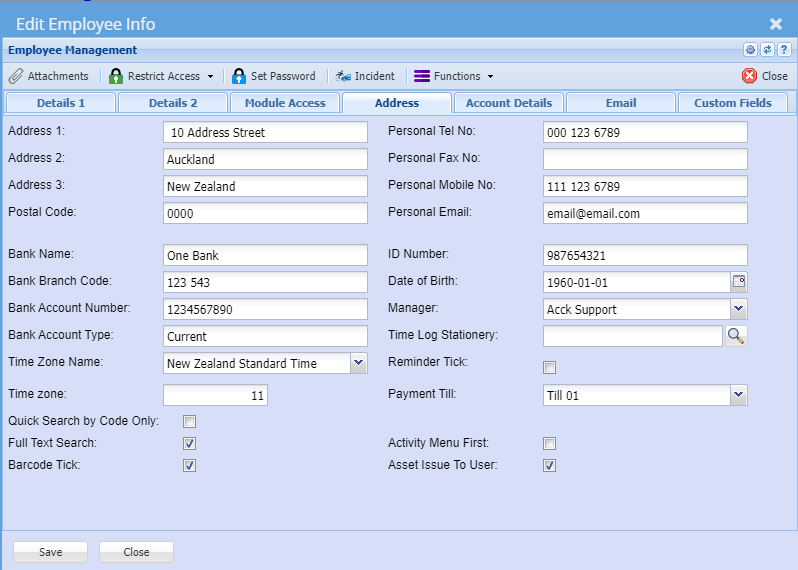The width and height of the screenshot is (798, 570).
Task: Open the Functions menu dropdown
Action: pos(454,76)
